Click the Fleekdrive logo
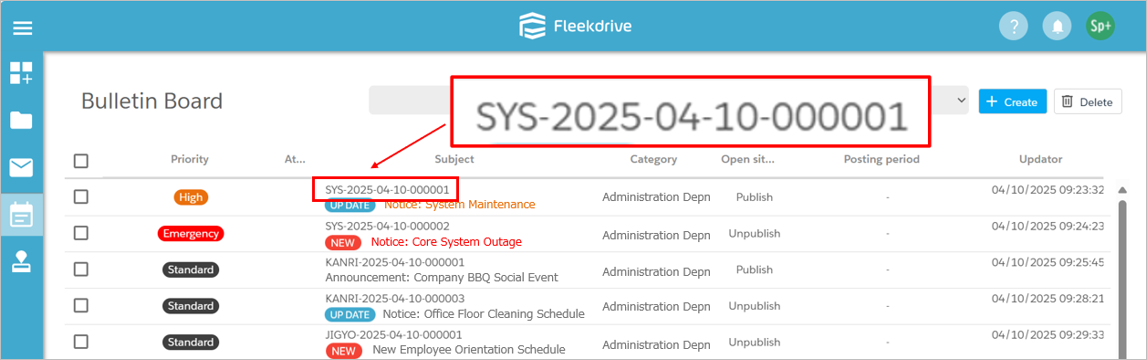This screenshot has width=1147, height=360. click(x=574, y=27)
